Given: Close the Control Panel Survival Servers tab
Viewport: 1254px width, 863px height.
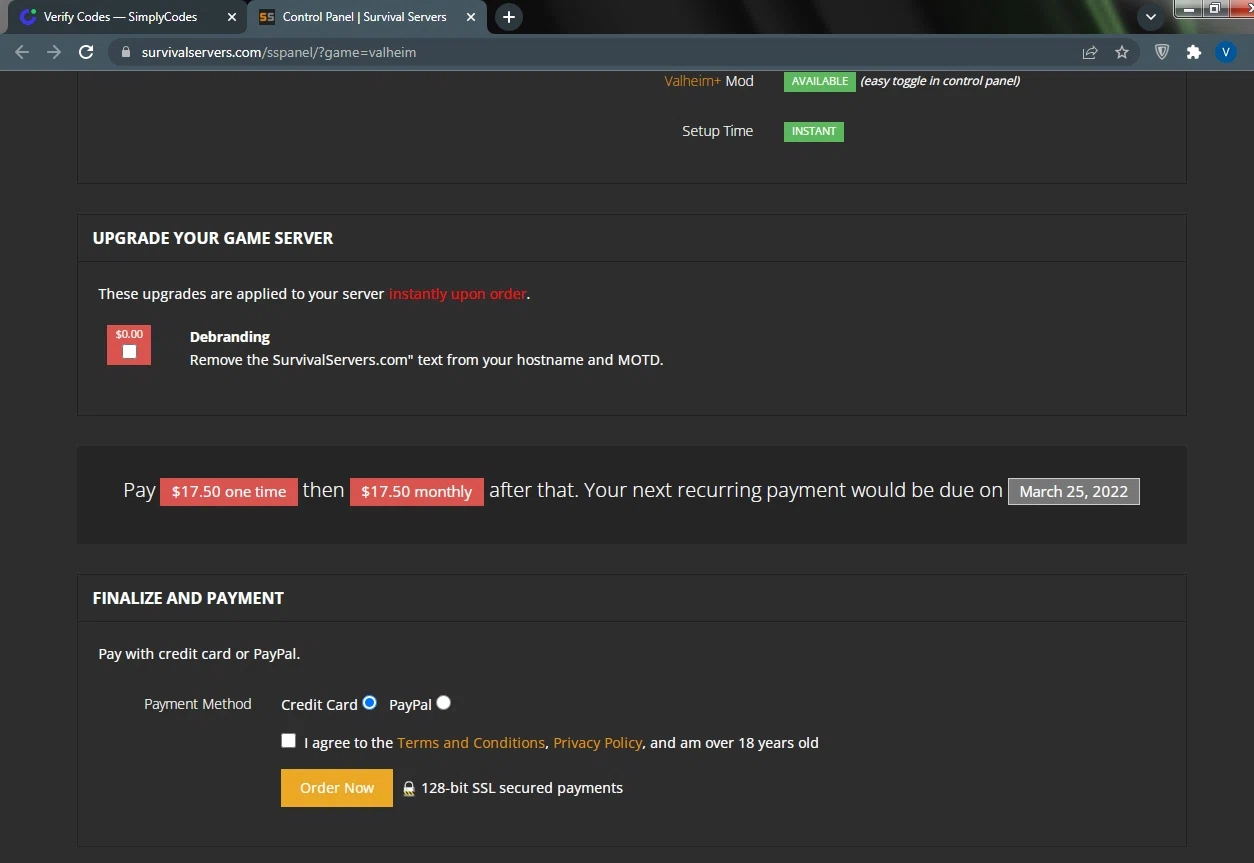Looking at the screenshot, I should tap(471, 17).
